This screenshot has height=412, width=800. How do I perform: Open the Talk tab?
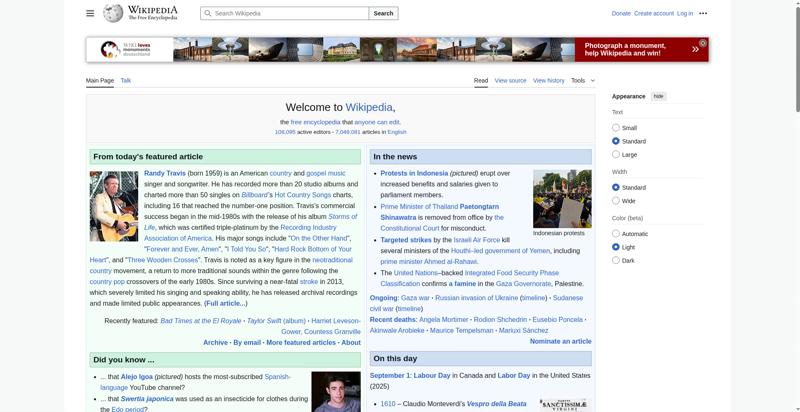click(126, 81)
